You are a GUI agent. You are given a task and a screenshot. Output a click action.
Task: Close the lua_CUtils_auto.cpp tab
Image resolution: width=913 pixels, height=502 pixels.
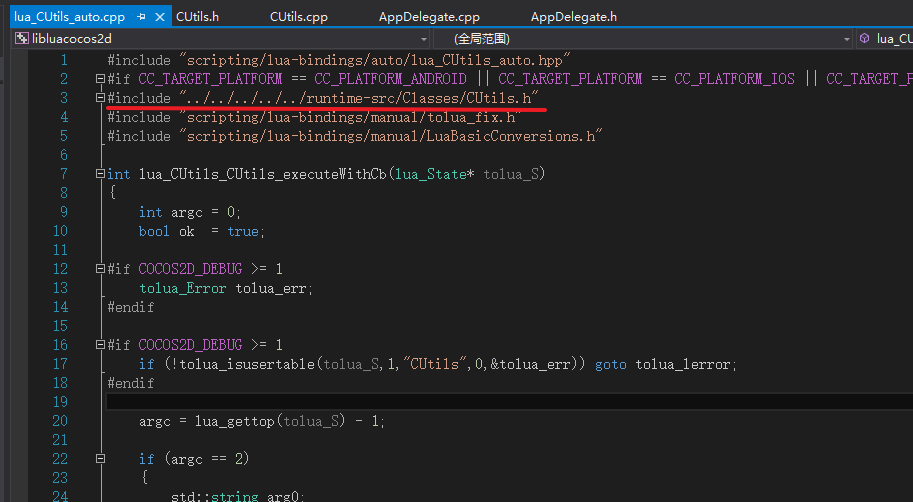click(x=158, y=17)
